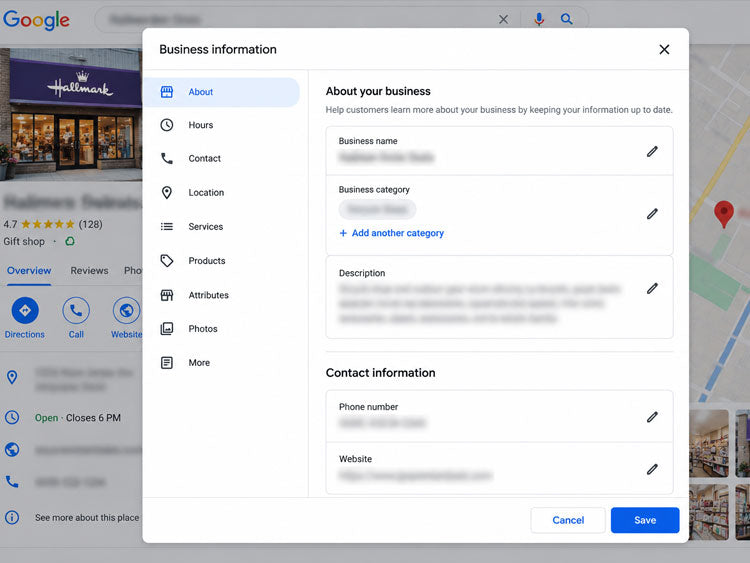Click the Website button in background panel
Viewport: 750px width, 563px height.
(126, 319)
